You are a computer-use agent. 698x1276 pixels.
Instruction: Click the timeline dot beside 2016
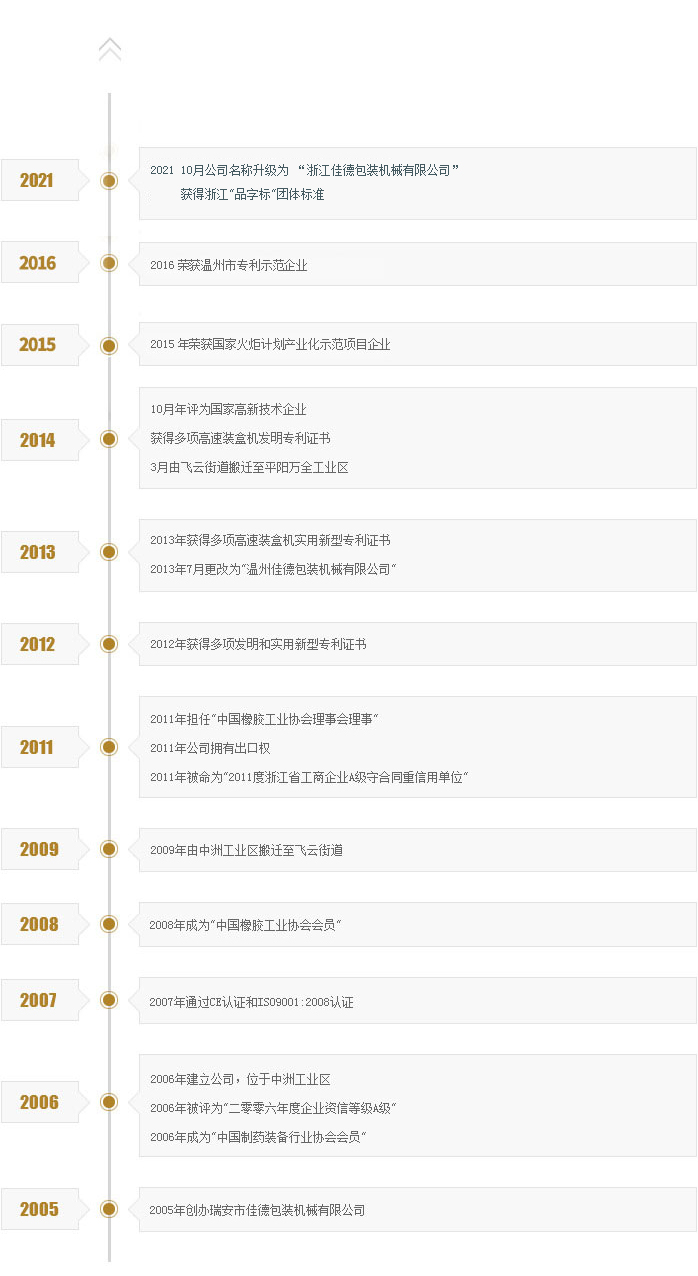point(110,263)
